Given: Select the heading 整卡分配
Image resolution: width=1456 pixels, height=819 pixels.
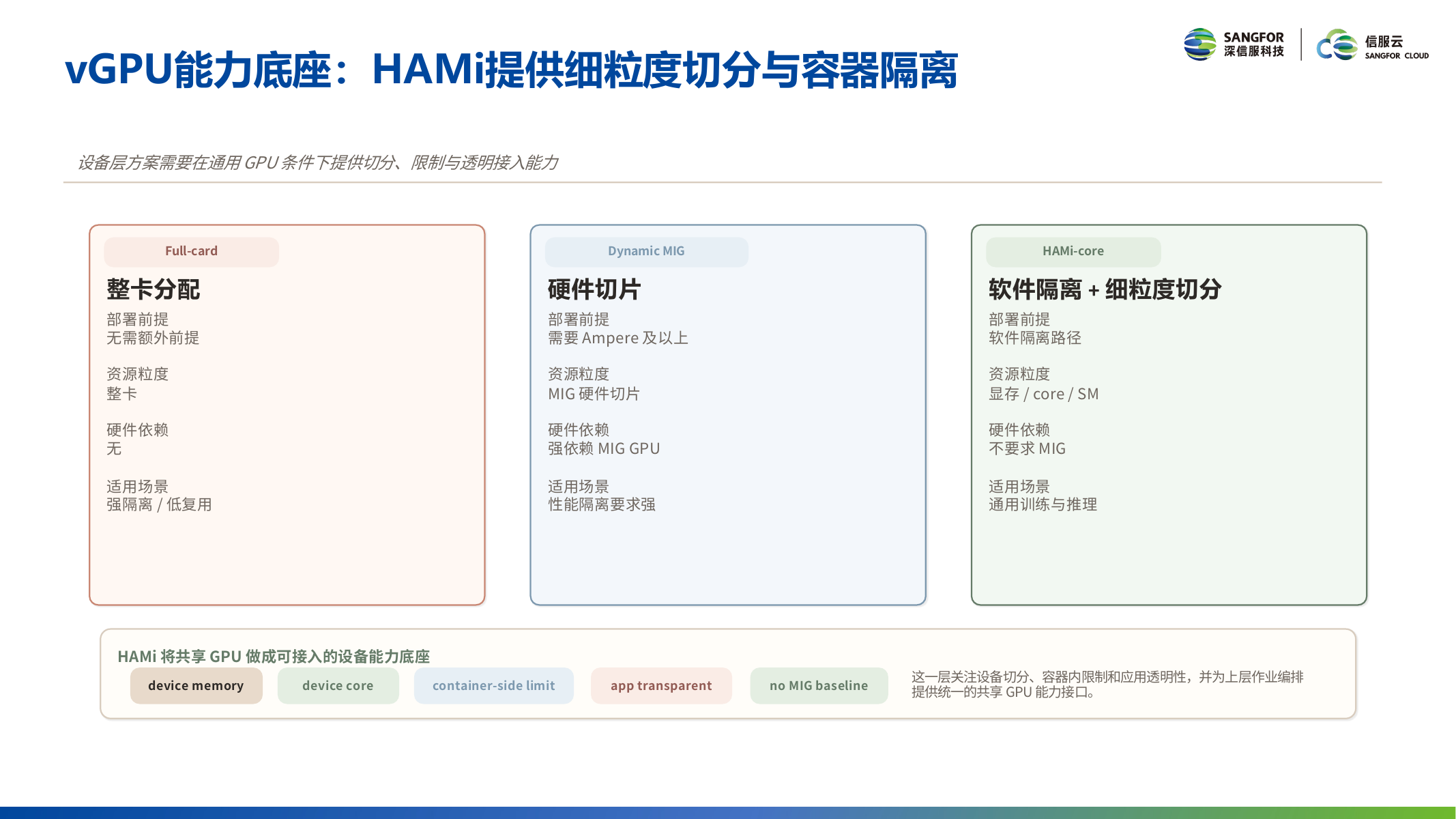Looking at the screenshot, I should [x=154, y=289].
